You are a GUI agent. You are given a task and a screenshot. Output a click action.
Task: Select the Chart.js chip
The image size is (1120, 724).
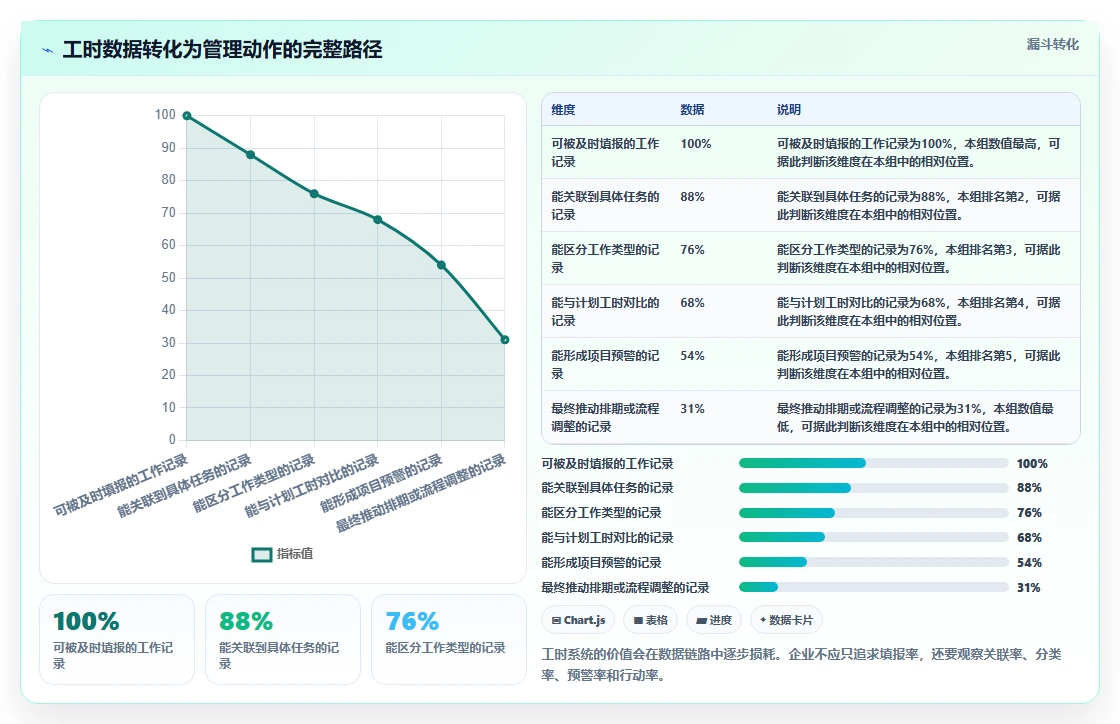578,620
